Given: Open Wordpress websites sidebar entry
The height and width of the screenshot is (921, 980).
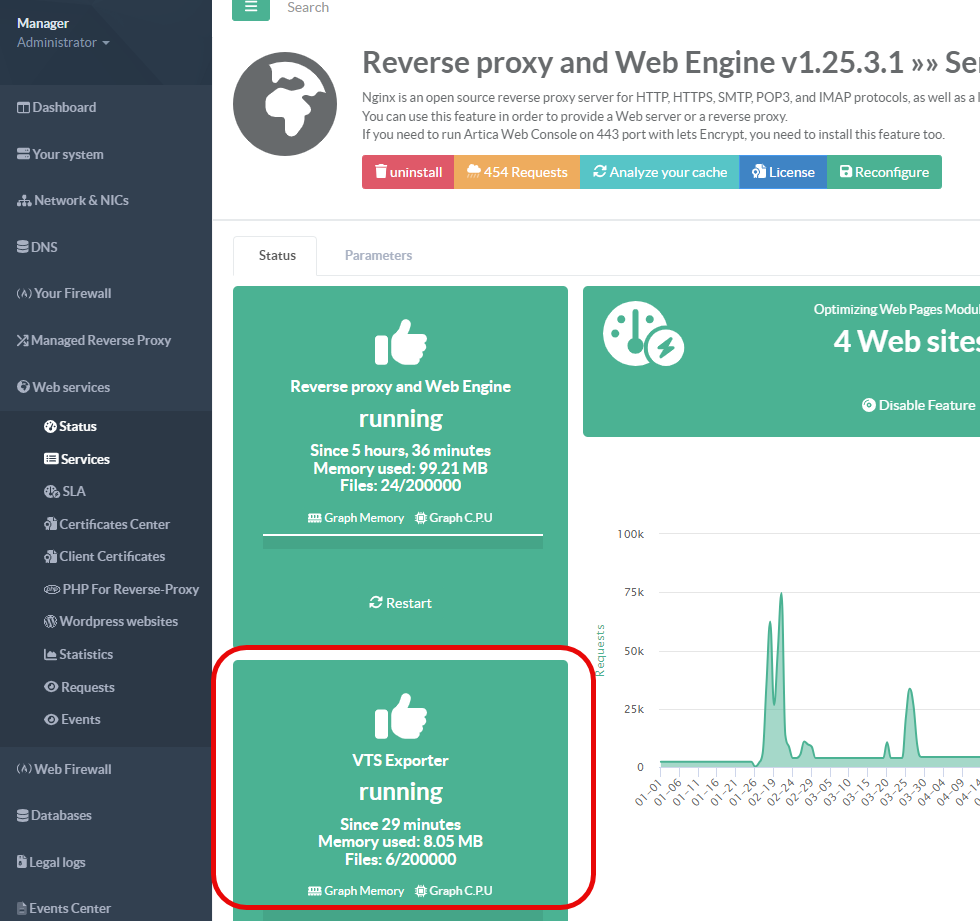Looking at the screenshot, I should pos(118,621).
